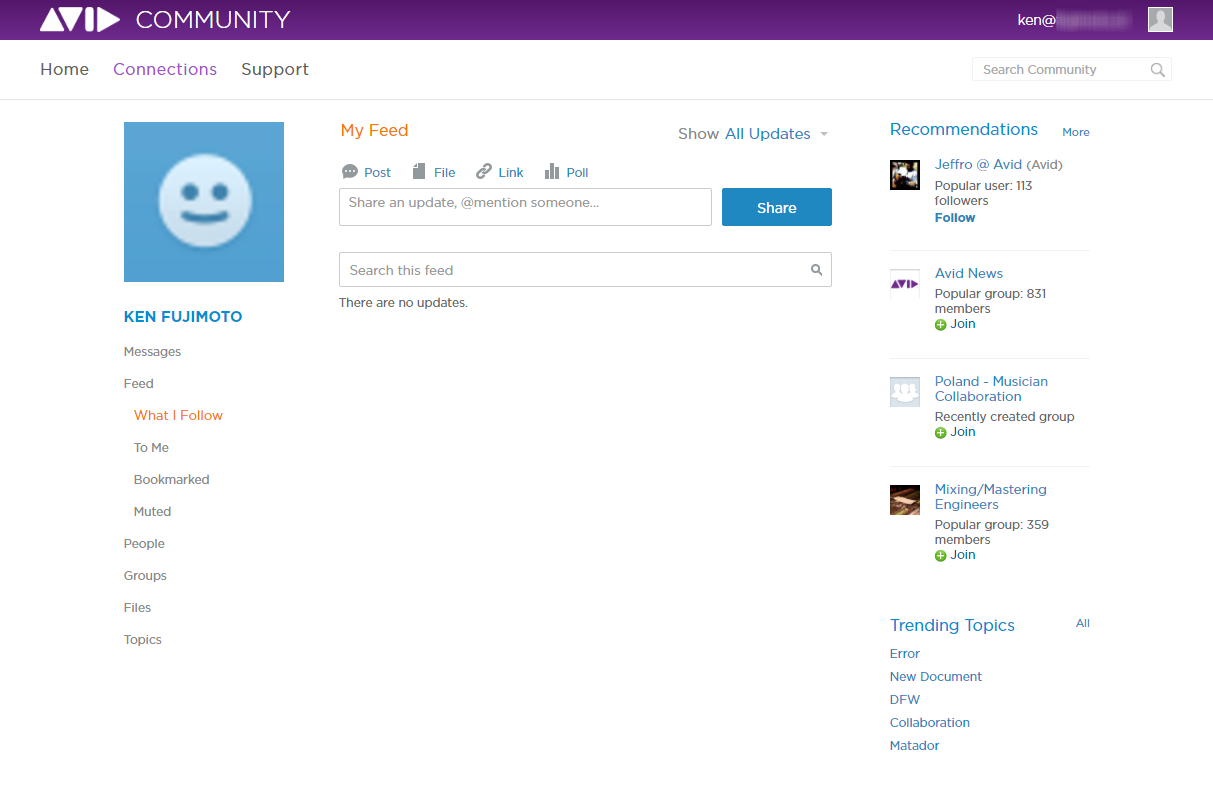Click the My Feed heading
The height and width of the screenshot is (810, 1213).
(375, 130)
